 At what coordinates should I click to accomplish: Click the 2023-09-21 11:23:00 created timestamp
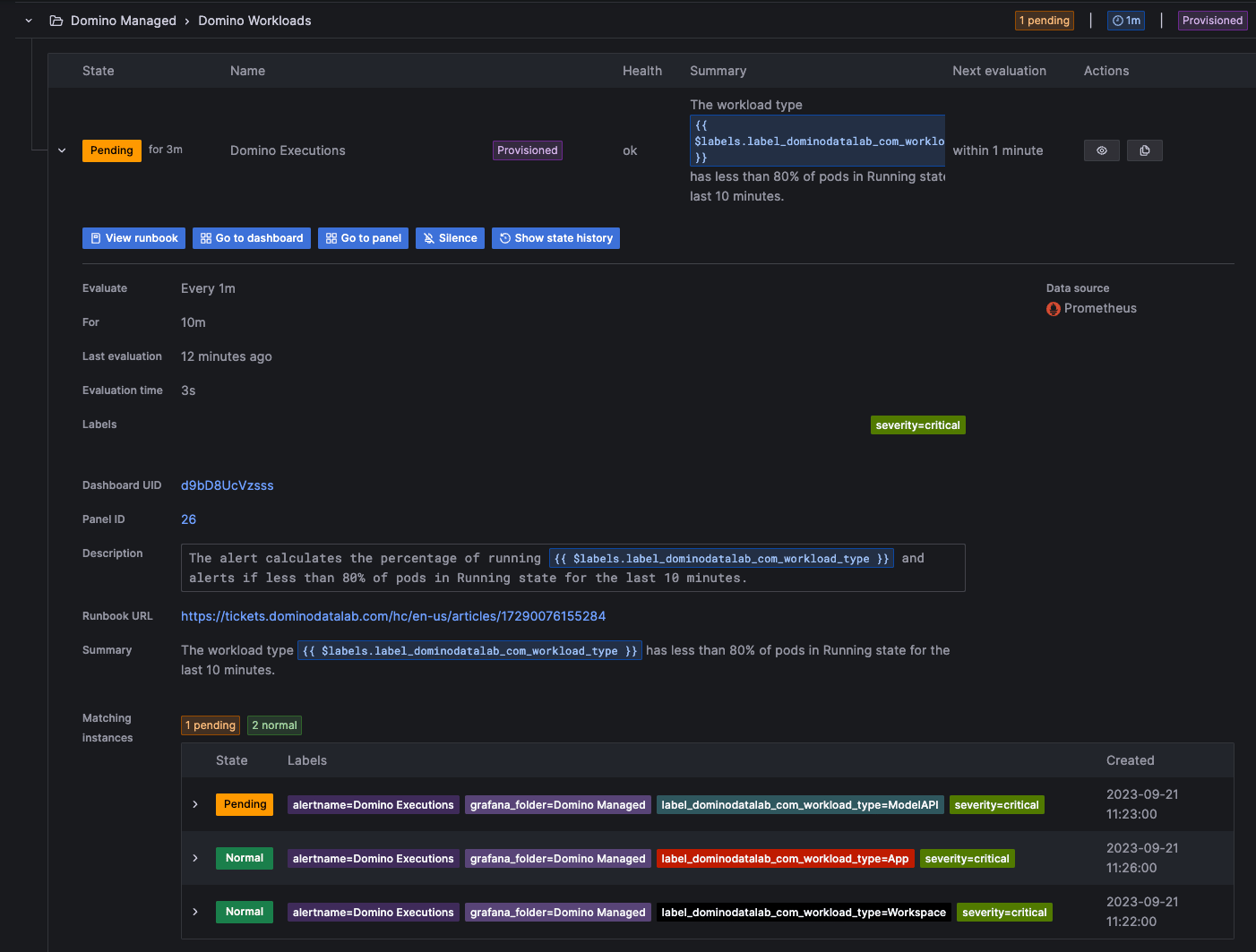tap(1142, 804)
